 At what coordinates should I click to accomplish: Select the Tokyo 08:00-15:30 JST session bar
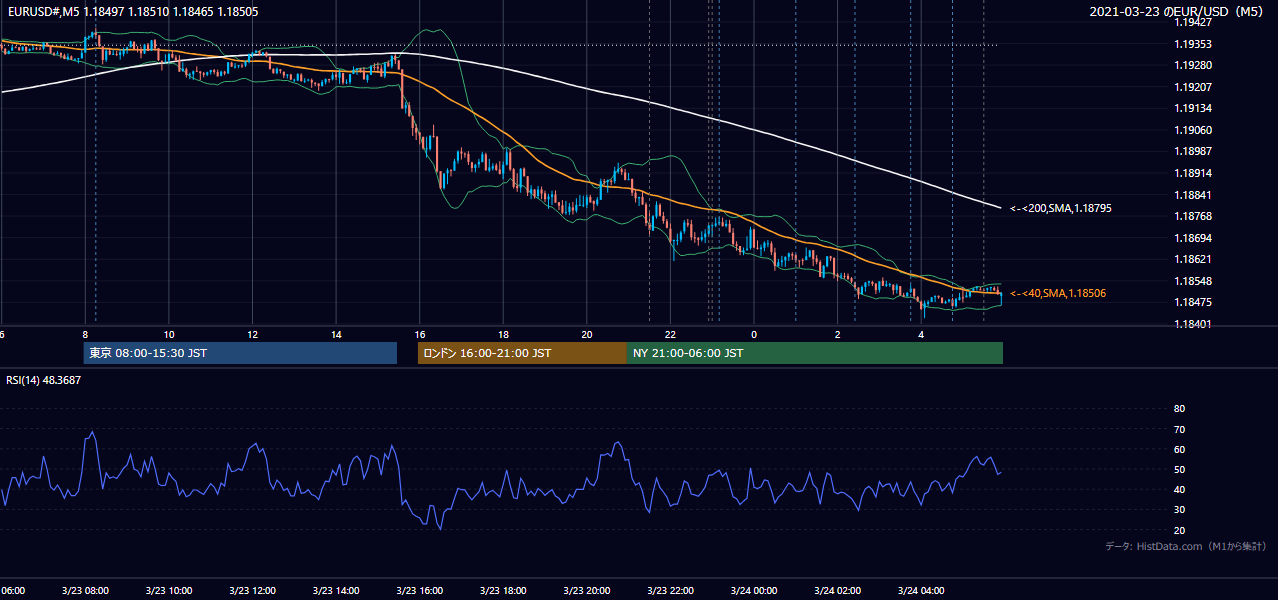(240, 353)
